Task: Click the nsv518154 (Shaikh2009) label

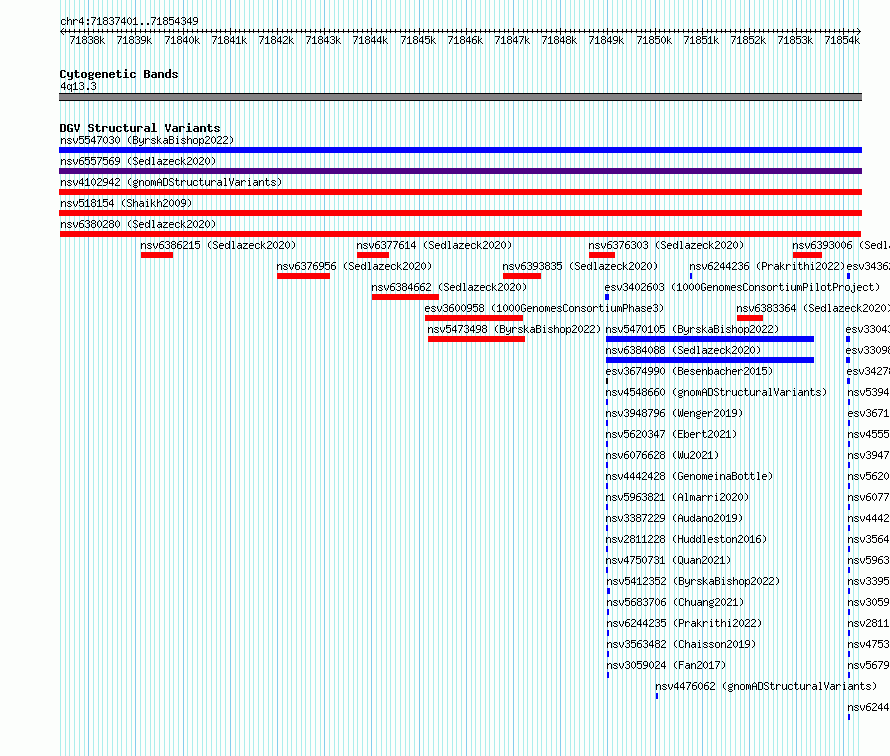Action: 126,203
